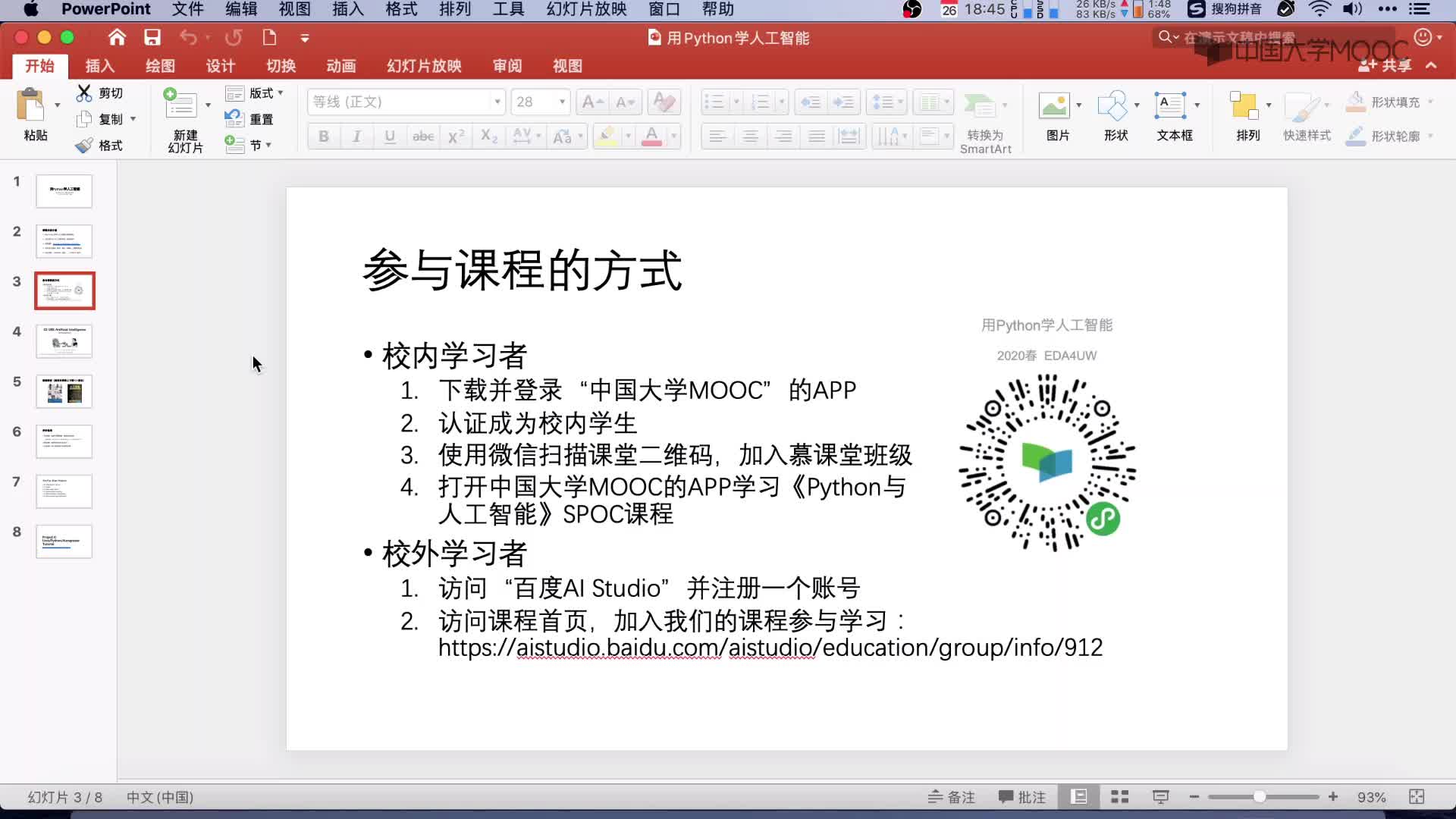Toggle italic formatting
The width and height of the screenshot is (1456, 819).
tap(356, 136)
